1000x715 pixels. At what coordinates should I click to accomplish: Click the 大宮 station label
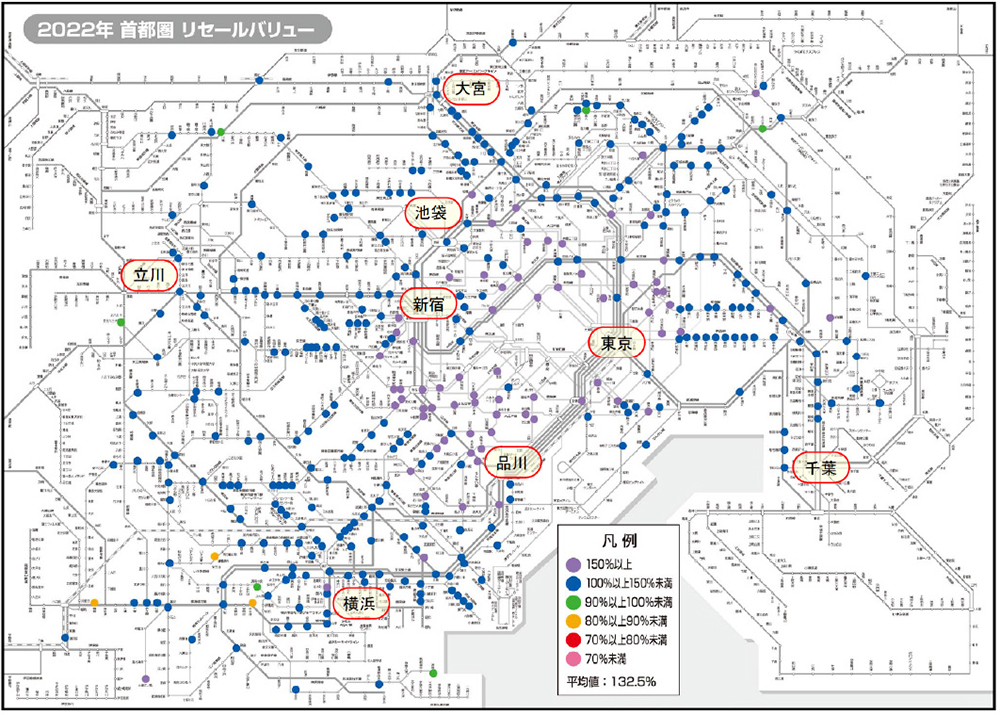(x=471, y=90)
